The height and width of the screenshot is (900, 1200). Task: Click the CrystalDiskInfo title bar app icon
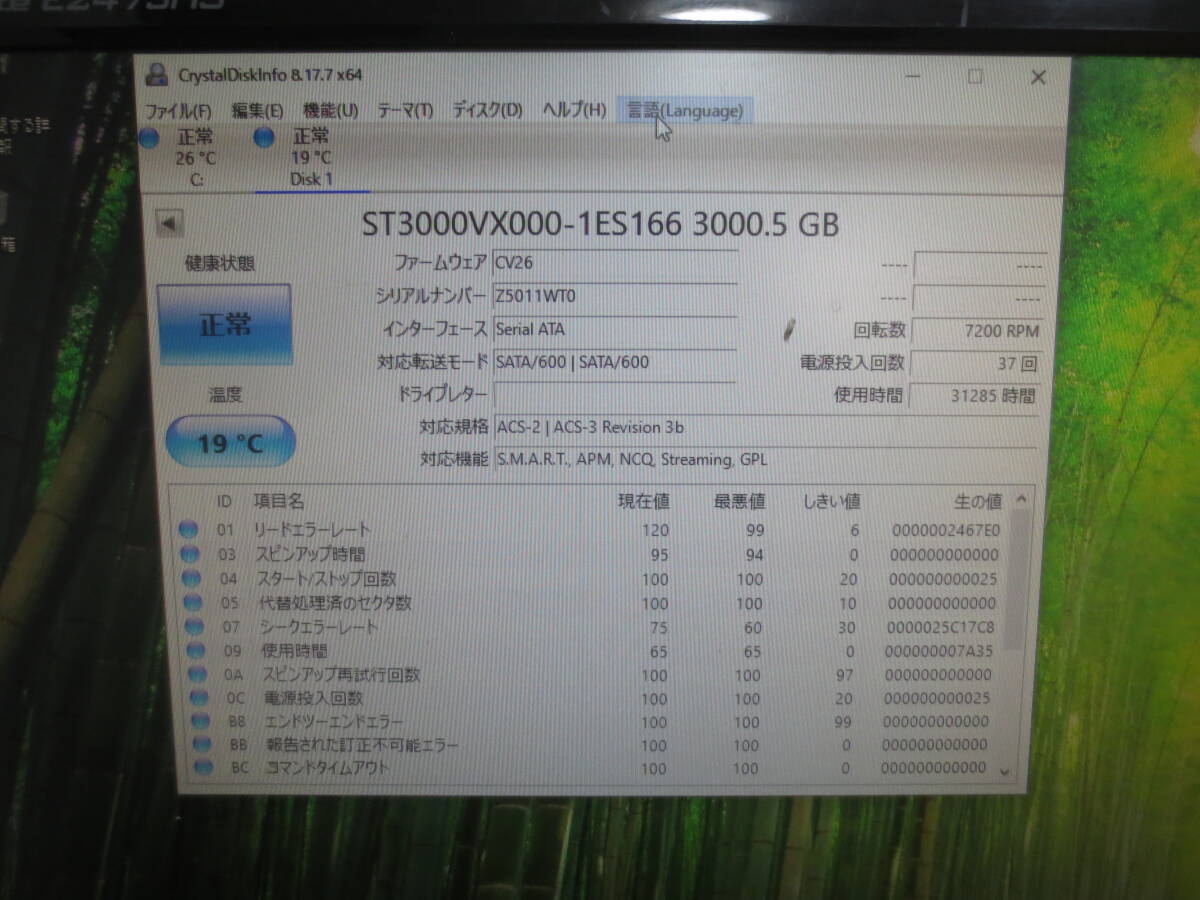156,73
